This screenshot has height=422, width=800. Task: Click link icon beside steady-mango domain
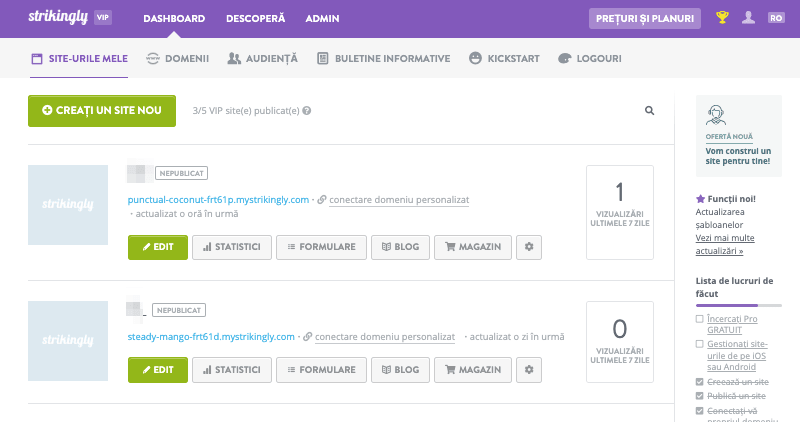[x=308, y=337]
